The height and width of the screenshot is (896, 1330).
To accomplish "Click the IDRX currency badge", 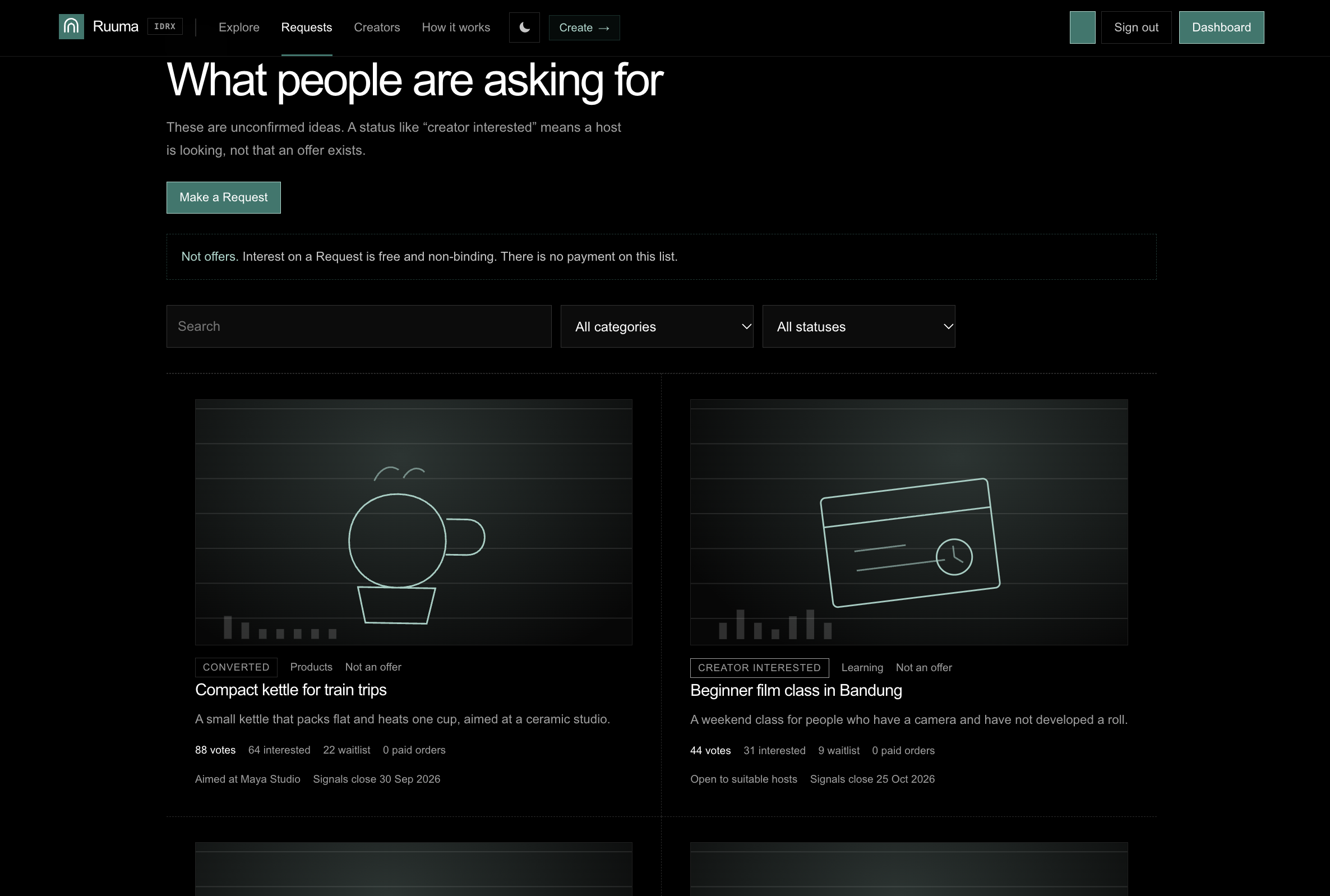I will click(165, 26).
